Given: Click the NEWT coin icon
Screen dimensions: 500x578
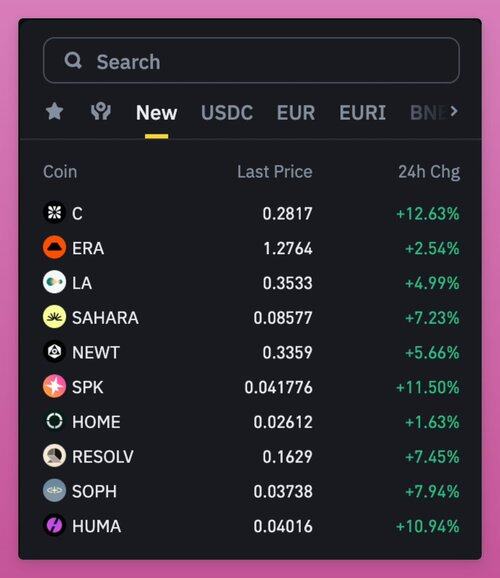Looking at the screenshot, I should pos(54,351).
